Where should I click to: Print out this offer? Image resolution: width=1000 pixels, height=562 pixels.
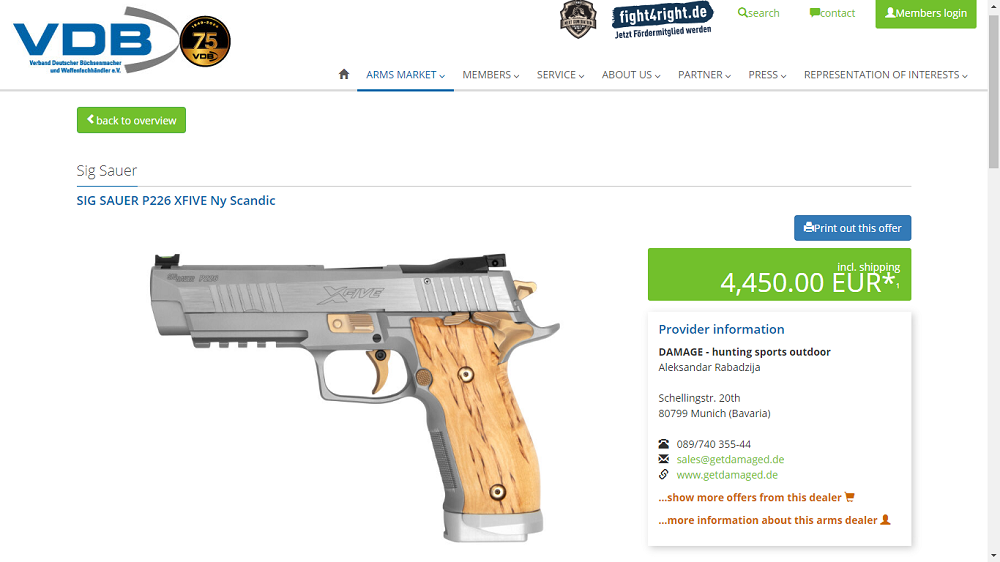tap(853, 228)
